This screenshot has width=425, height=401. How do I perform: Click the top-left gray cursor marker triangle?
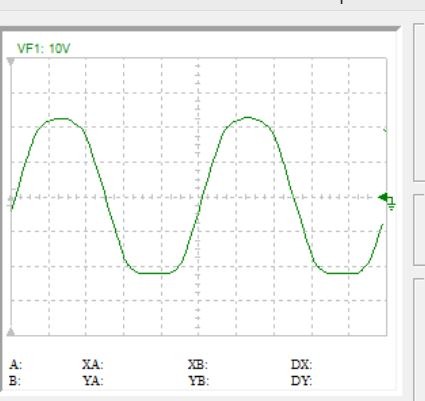click(11, 62)
